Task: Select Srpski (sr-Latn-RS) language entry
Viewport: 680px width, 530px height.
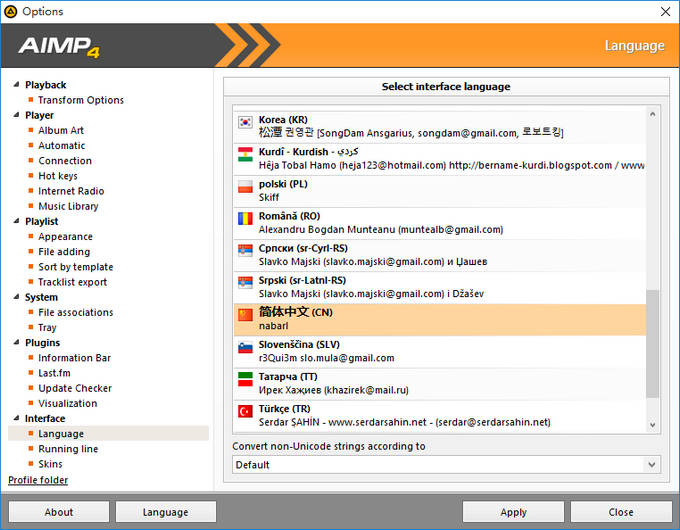Action: pos(439,287)
